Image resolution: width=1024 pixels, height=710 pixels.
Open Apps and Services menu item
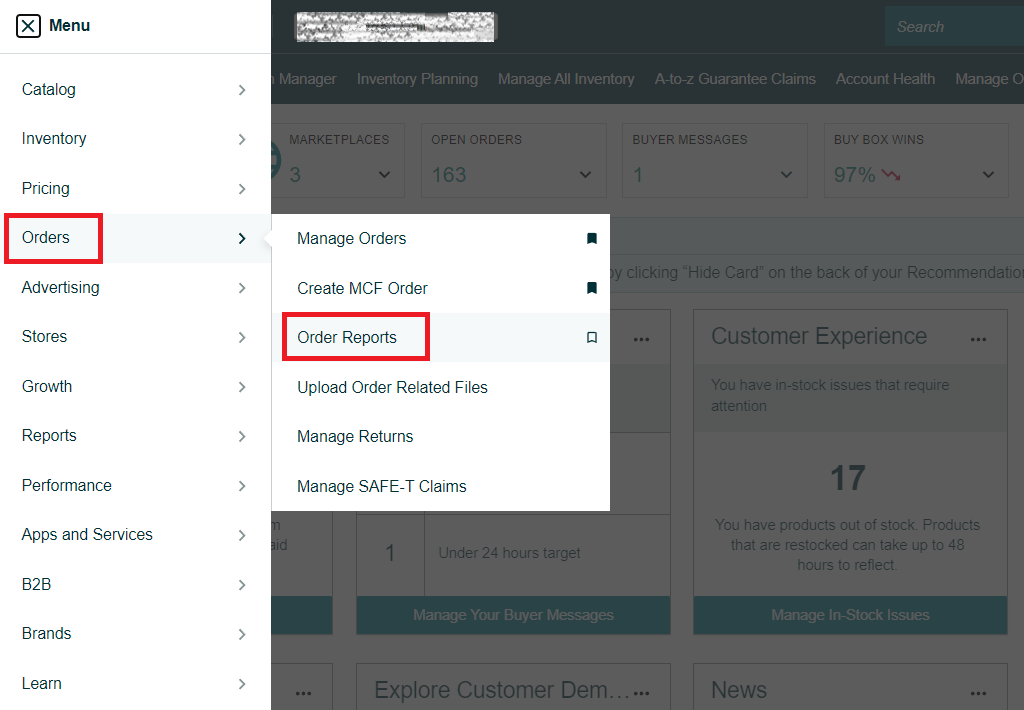[87, 534]
